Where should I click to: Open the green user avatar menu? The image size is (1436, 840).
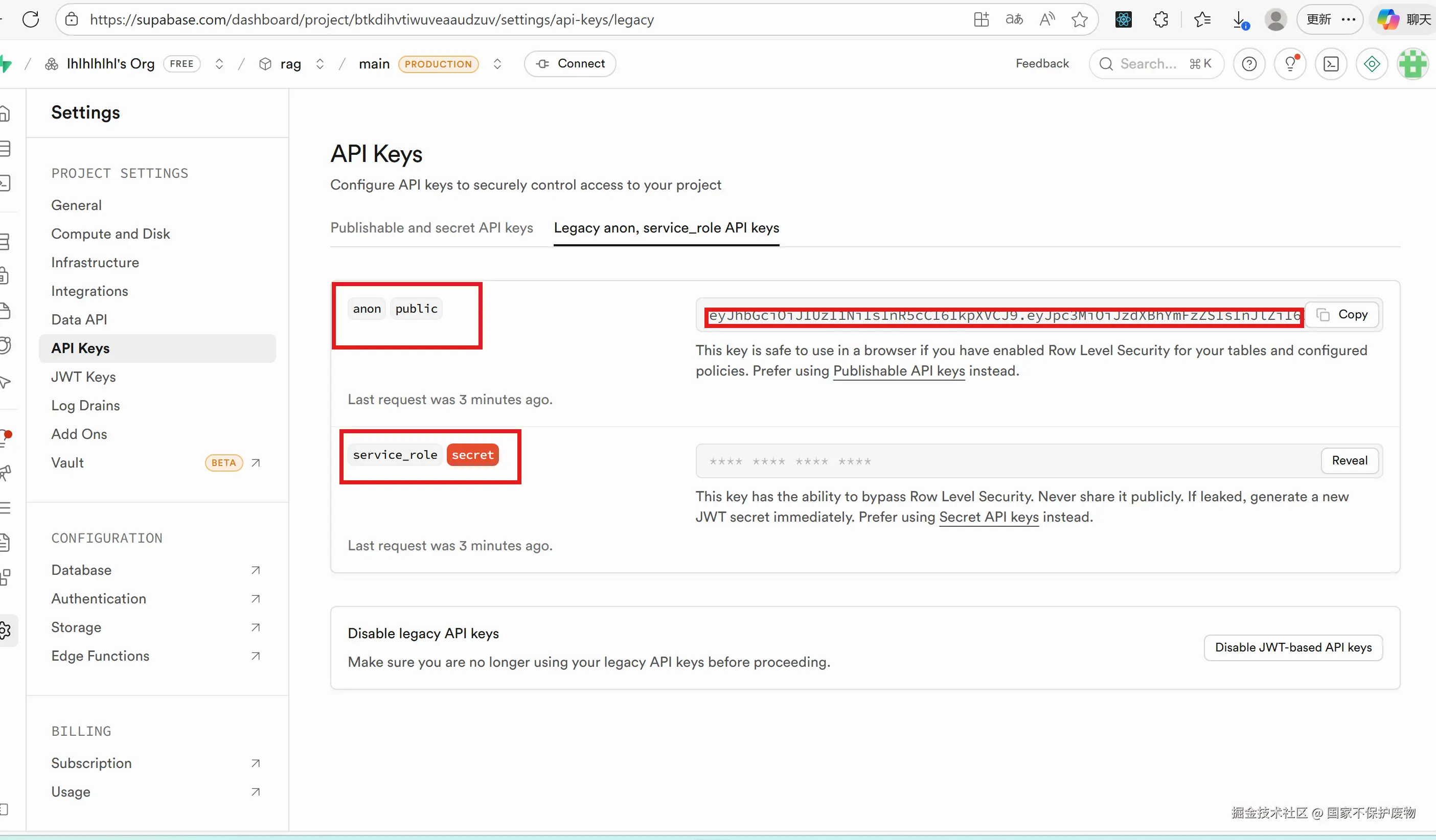1412,64
